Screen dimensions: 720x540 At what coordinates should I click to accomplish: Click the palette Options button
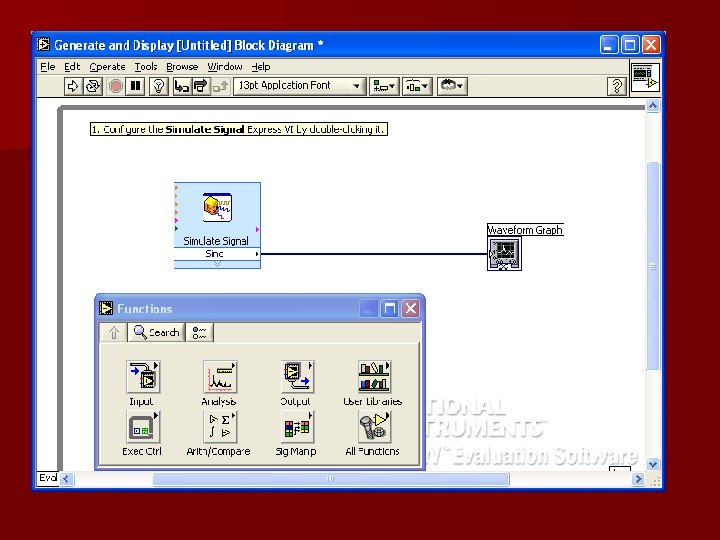coord(200,332)
